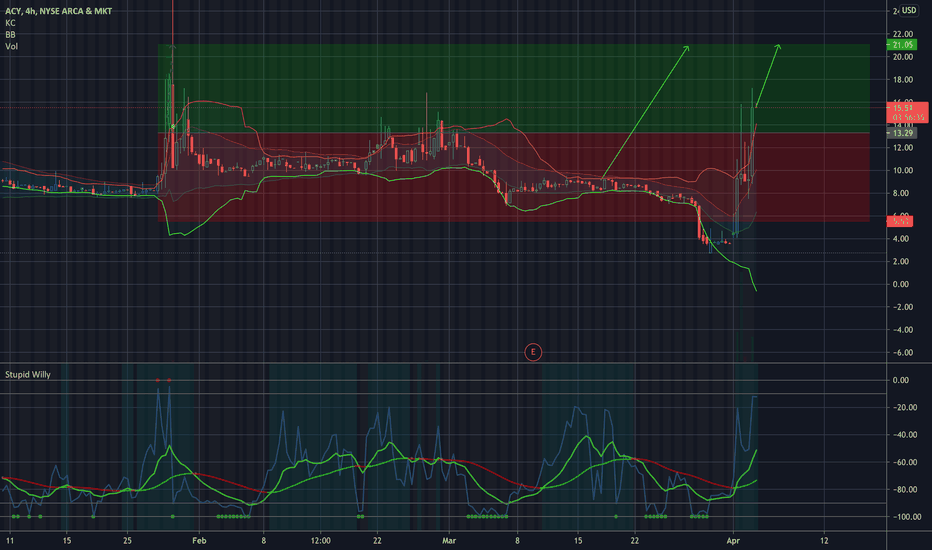Click the red stop-loss price label near 6.00

pyautogui.click(x=900, y=221)
